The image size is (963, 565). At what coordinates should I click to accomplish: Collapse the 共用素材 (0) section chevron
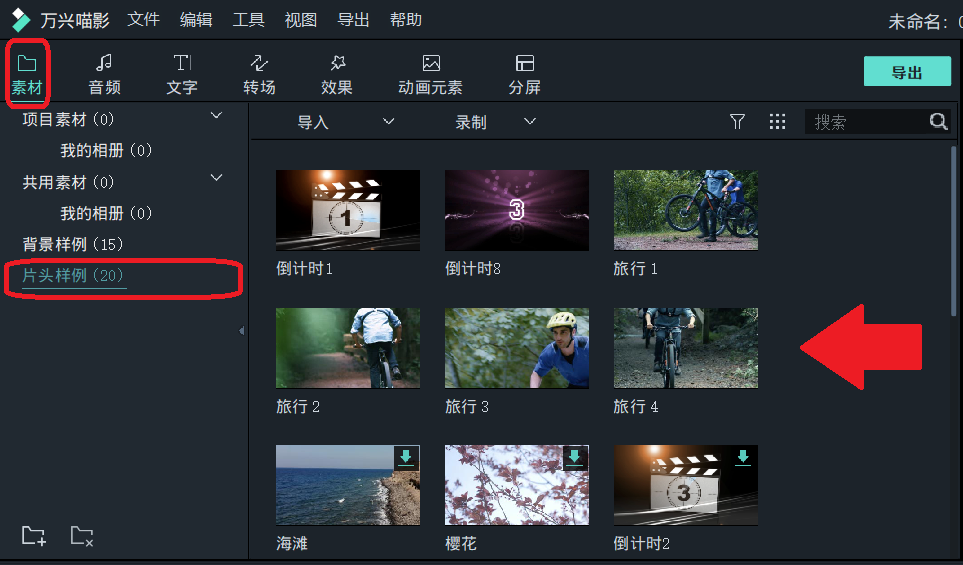click(216, 178)
